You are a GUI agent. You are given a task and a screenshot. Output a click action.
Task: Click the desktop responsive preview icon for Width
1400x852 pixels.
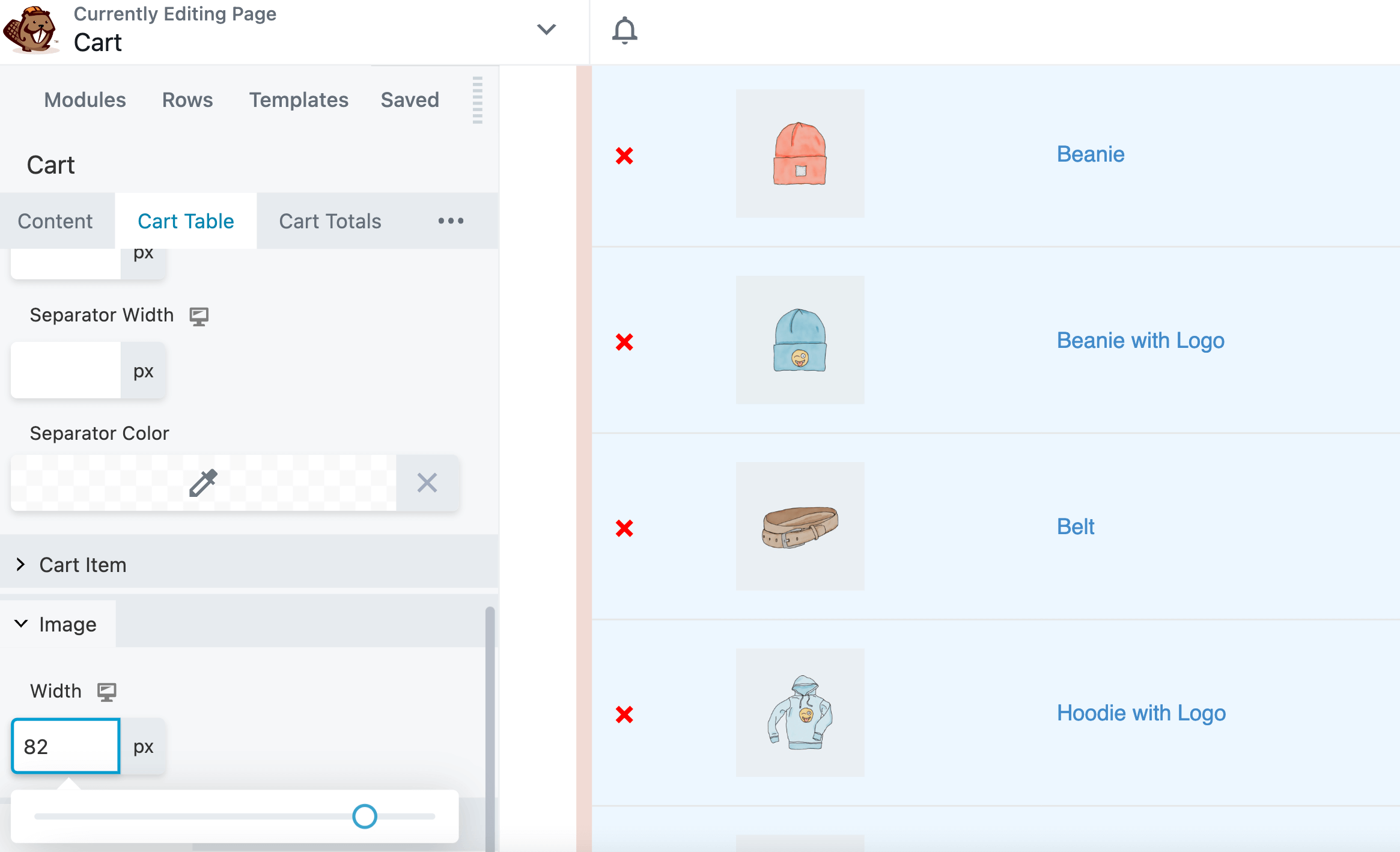pos(107,690)
